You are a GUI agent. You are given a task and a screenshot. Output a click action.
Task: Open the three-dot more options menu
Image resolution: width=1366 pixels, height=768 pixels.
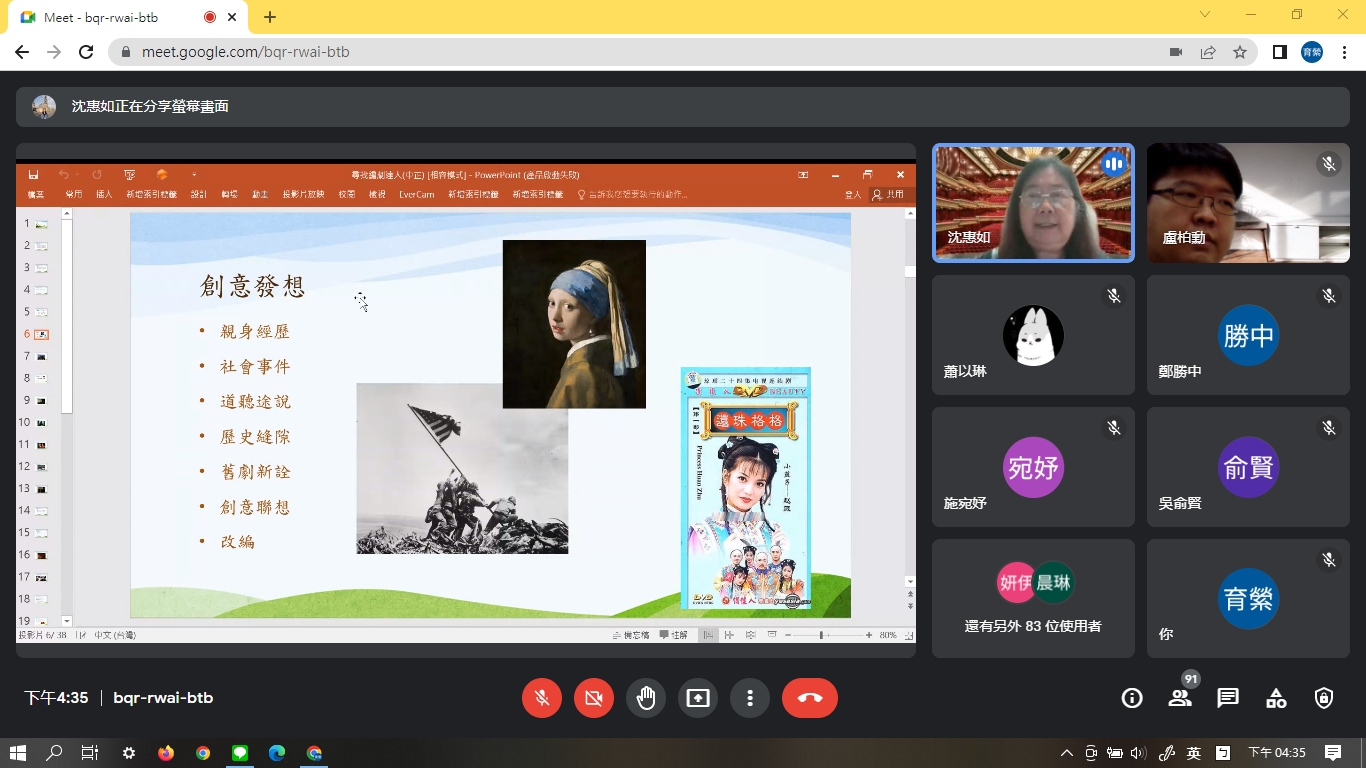[750, 698]
